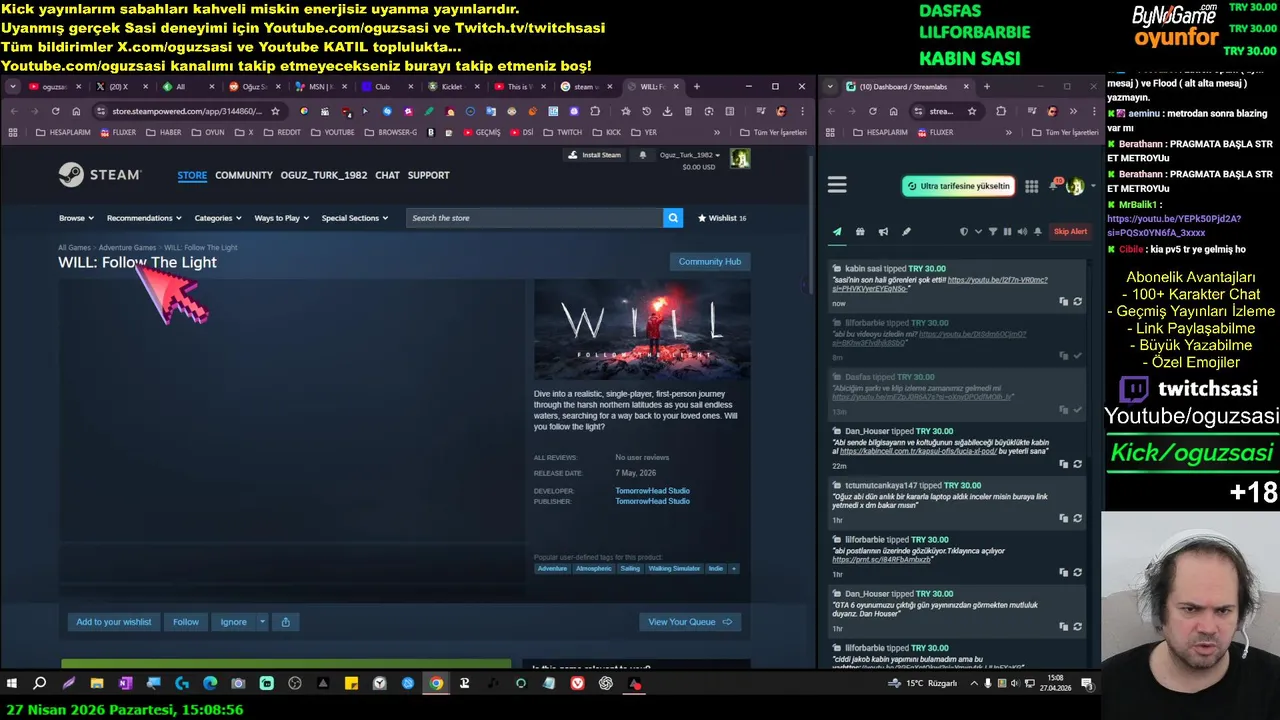This screenshot has width=1280, height=720.
Task: Click the Search the store input field
Action: 534,218
